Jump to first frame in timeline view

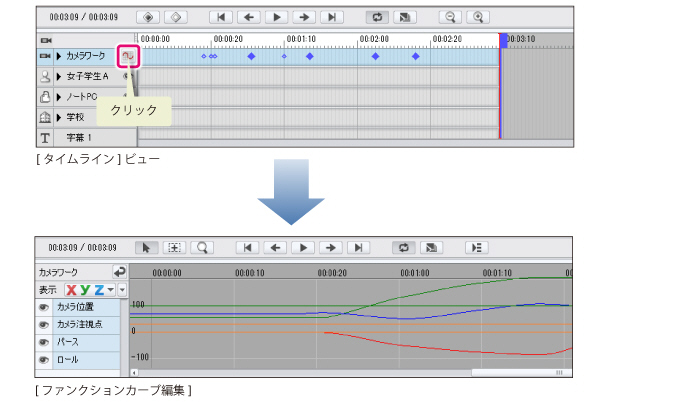pyautogui.click(x=221, y=17)
